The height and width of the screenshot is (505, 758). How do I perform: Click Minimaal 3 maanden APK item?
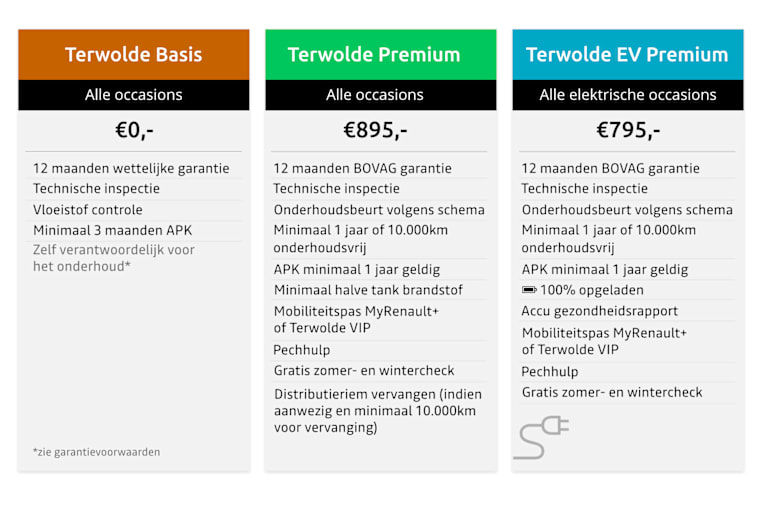coord(113,231)
